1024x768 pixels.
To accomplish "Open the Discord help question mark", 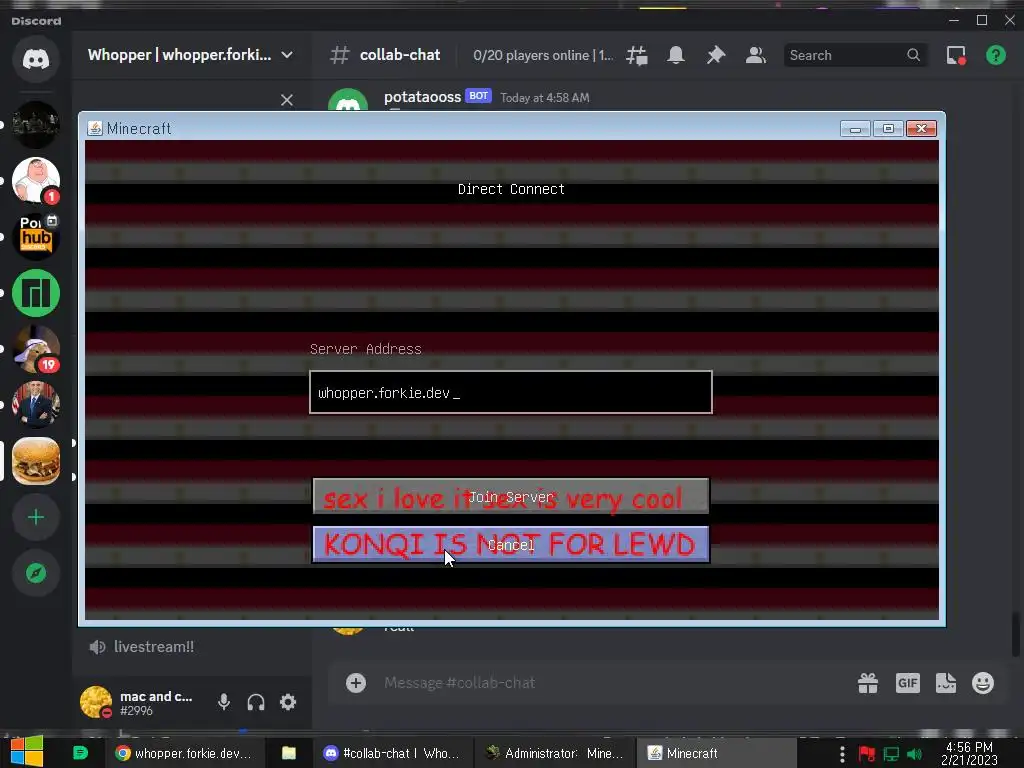I will pos(996,56).
